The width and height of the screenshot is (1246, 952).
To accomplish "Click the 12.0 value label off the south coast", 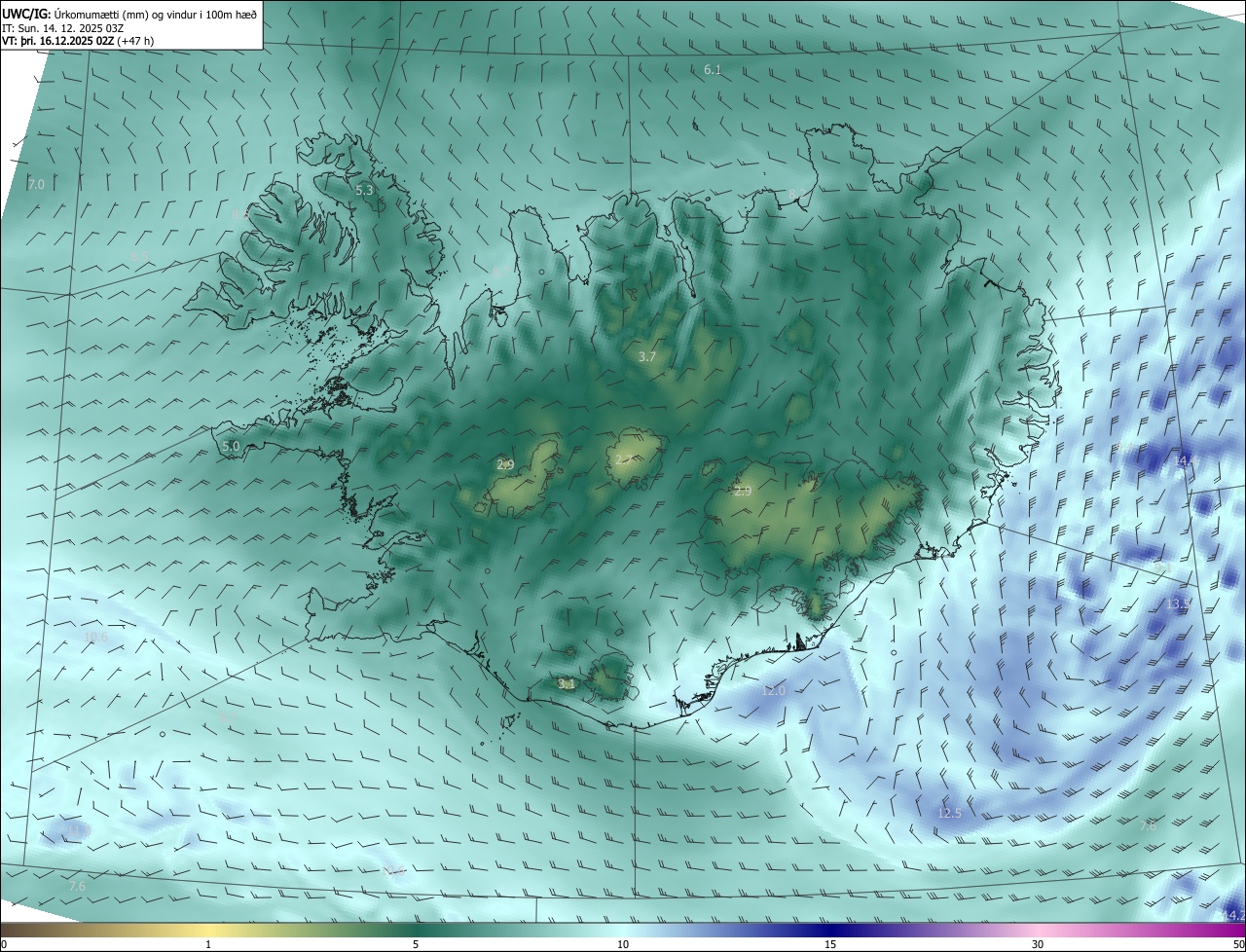I will 773,690.
